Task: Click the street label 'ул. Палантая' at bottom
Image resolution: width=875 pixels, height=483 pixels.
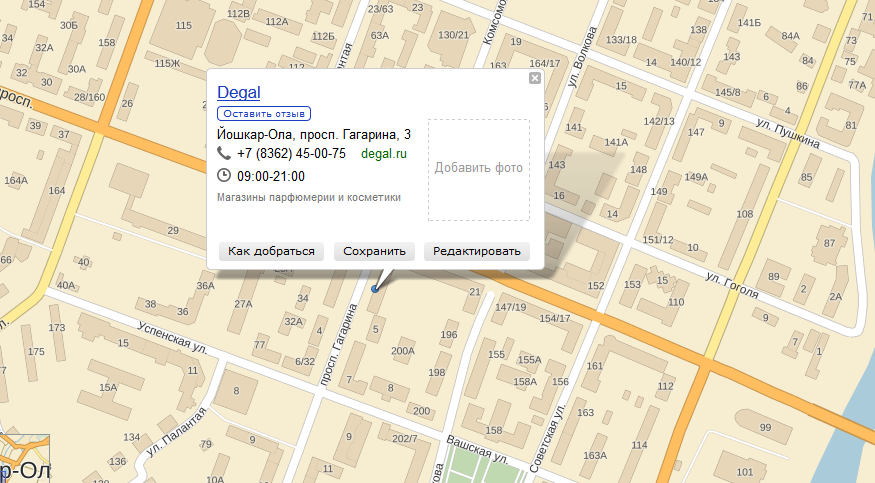Action: coord(176,432)
